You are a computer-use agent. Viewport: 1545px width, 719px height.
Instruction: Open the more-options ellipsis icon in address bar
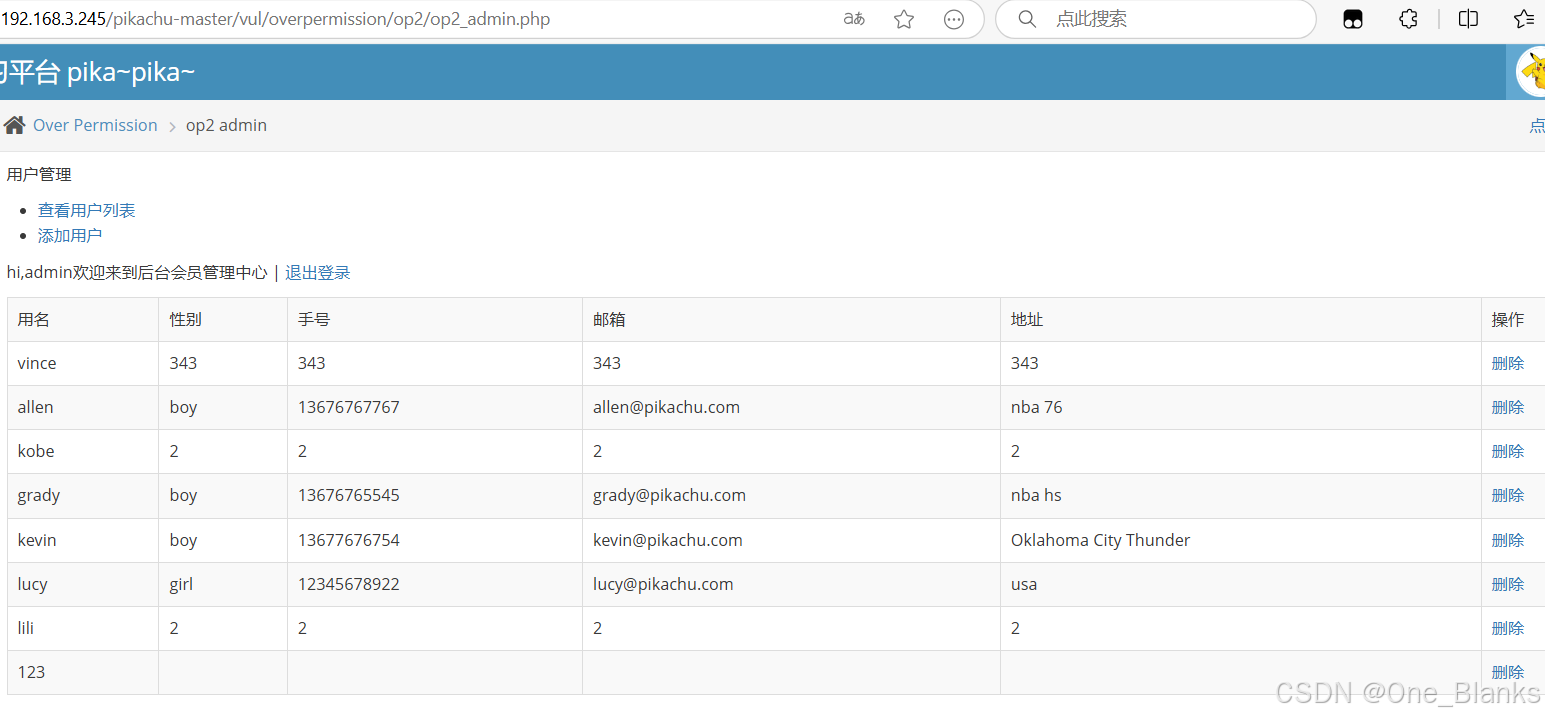[x=954, y=19]
